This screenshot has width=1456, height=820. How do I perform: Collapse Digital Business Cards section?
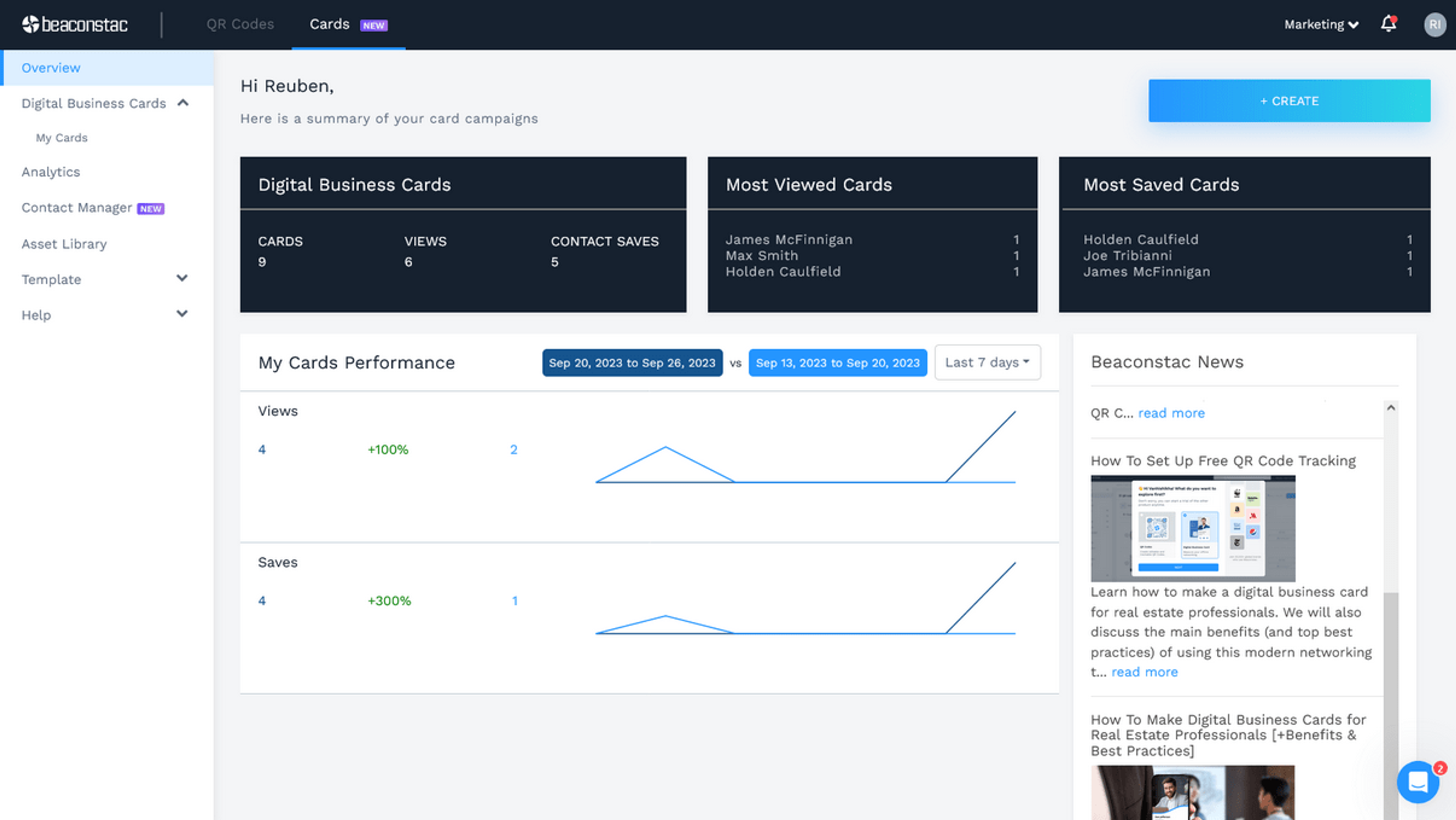(x=182, y=103)
